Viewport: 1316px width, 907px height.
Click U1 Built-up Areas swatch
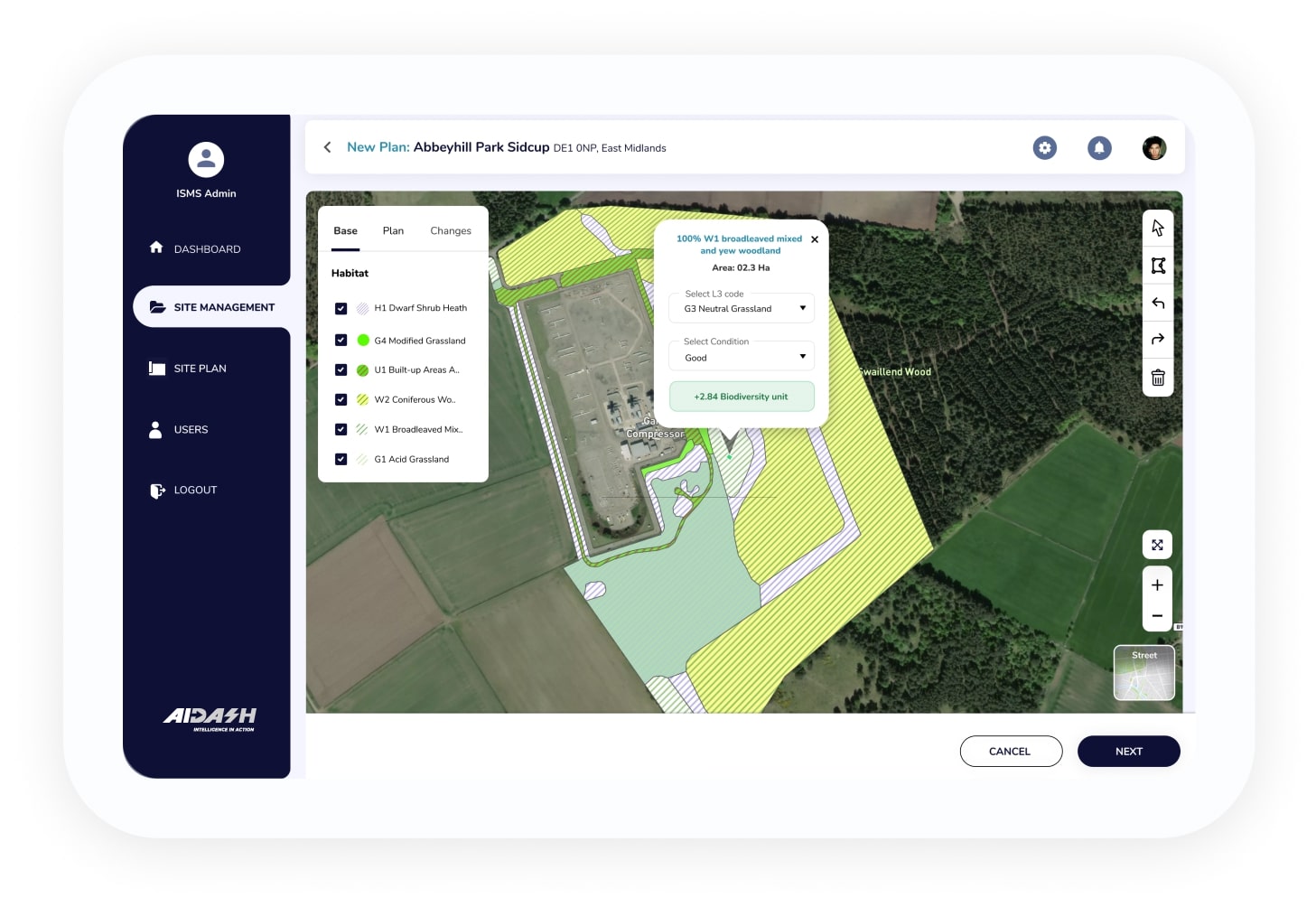pos(362,369)
